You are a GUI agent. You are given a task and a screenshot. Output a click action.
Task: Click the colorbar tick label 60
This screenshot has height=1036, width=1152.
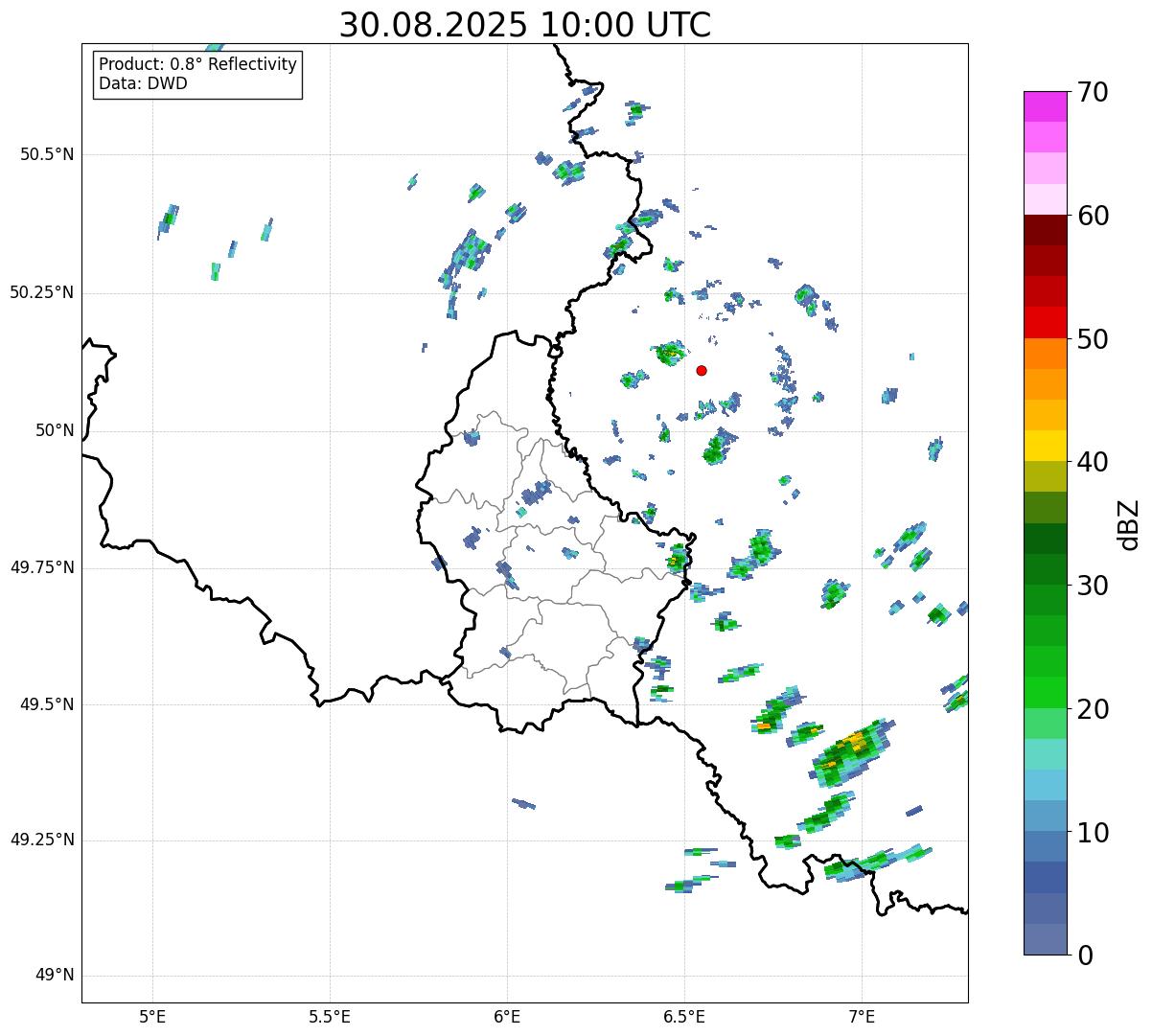click(x=1094, y=216)
